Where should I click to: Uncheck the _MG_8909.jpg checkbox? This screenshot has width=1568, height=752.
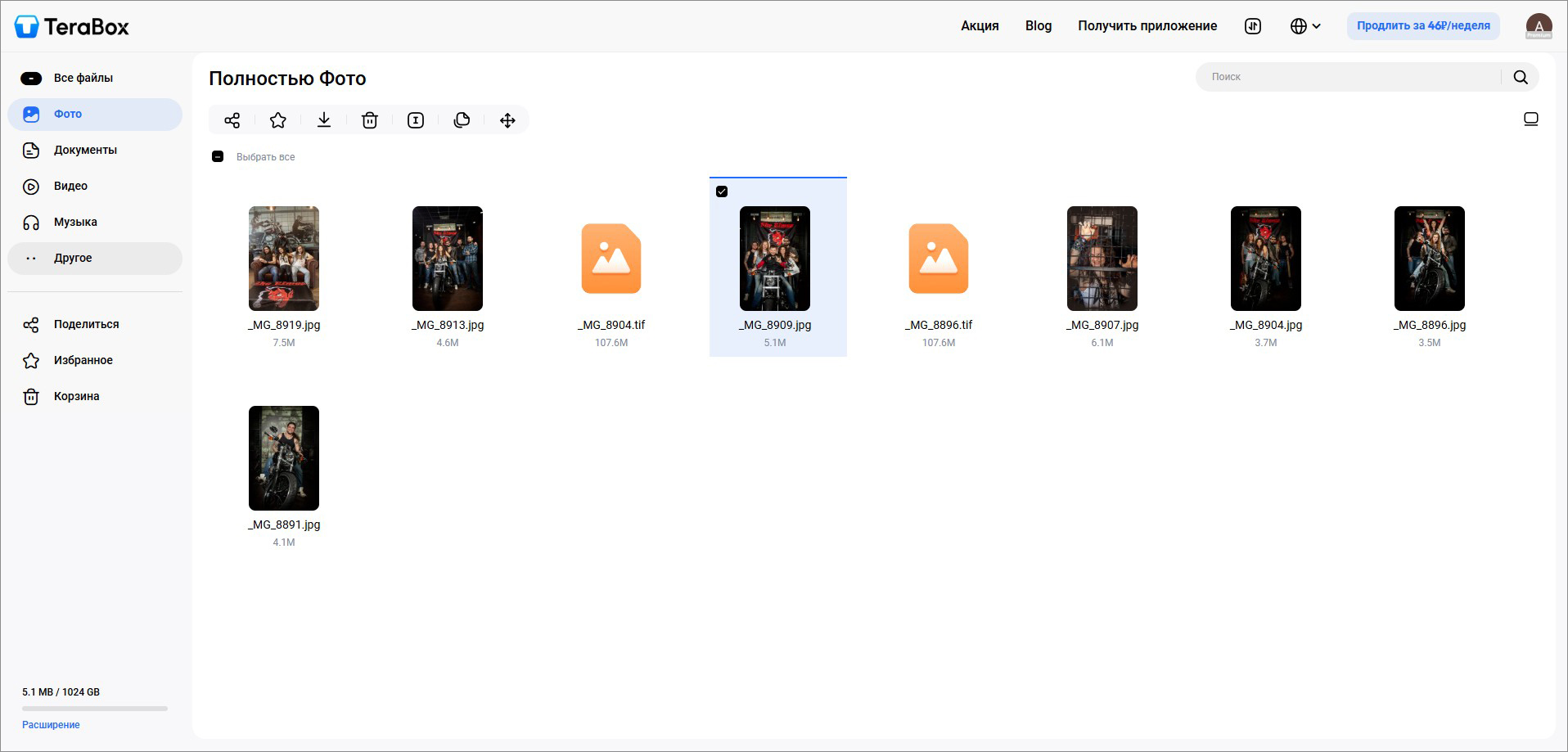point(722,191)
